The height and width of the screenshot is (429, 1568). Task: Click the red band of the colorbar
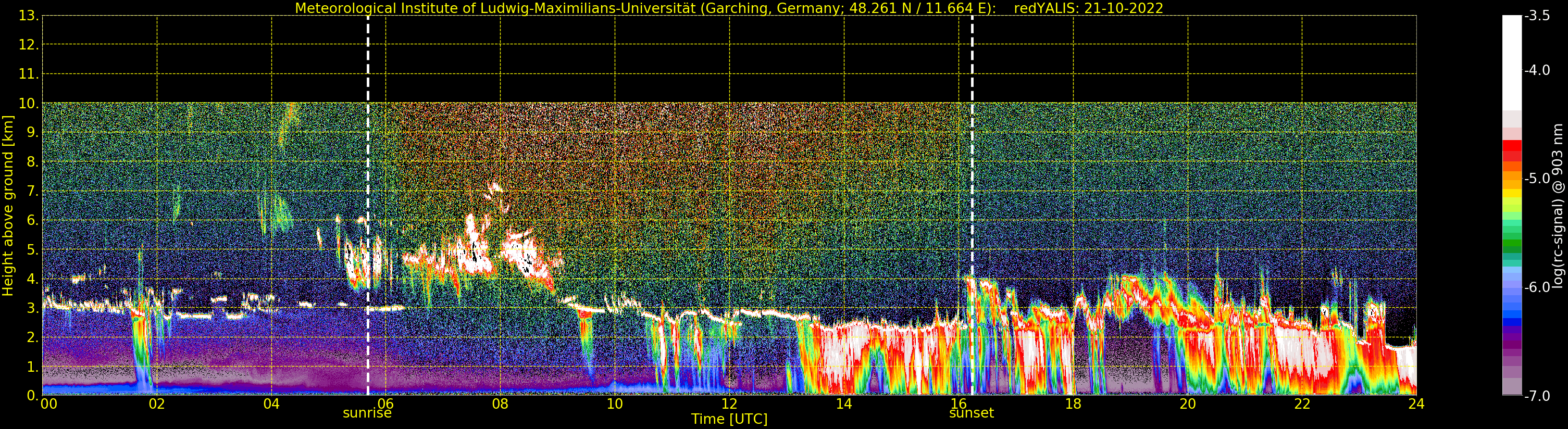(x=1512, y=150)
